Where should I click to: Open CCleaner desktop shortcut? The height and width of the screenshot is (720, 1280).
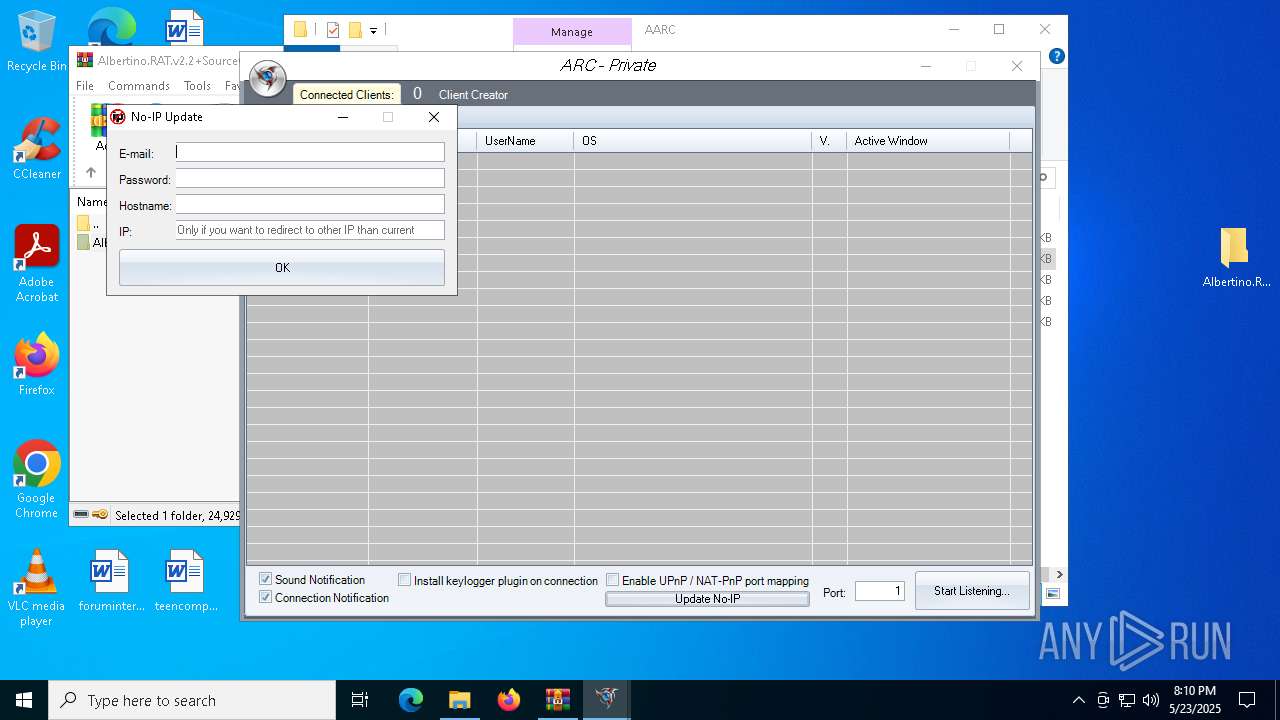[x=37, y=149]
